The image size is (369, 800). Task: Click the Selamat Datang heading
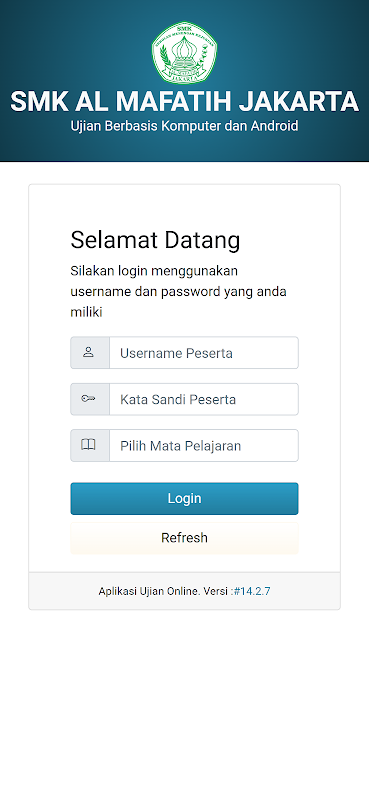click(155, 240)
